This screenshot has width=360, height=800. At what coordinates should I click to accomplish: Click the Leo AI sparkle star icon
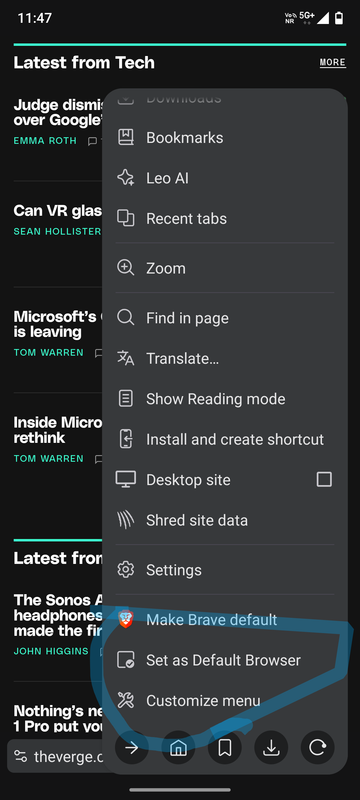click(x=125, y=178)
